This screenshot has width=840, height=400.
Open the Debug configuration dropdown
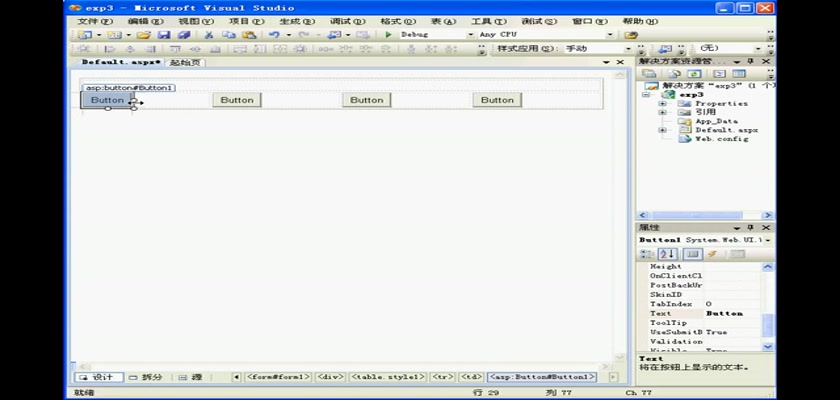[470, 34]
